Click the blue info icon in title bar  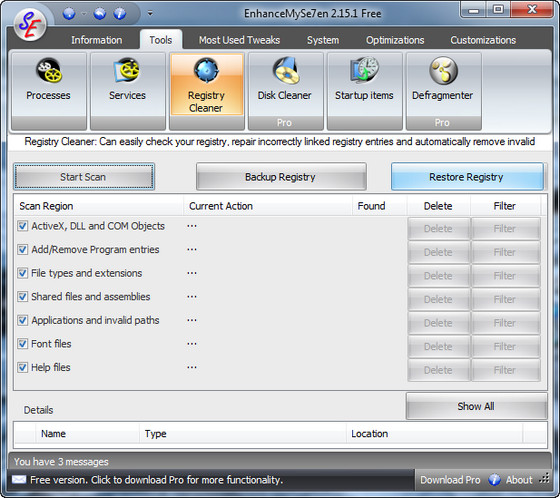[120, 14]
